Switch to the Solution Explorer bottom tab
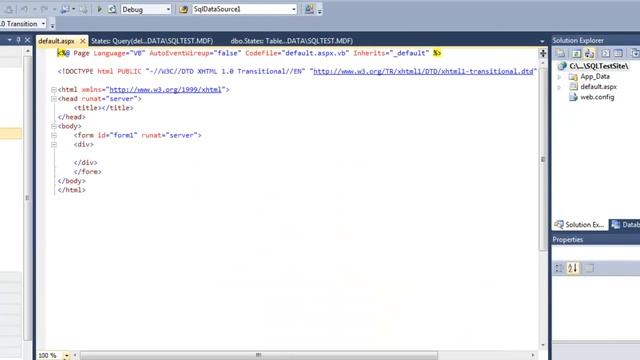The height and width of the screenshot is (360, 640). pyautogui.click(x=580, y=224)
